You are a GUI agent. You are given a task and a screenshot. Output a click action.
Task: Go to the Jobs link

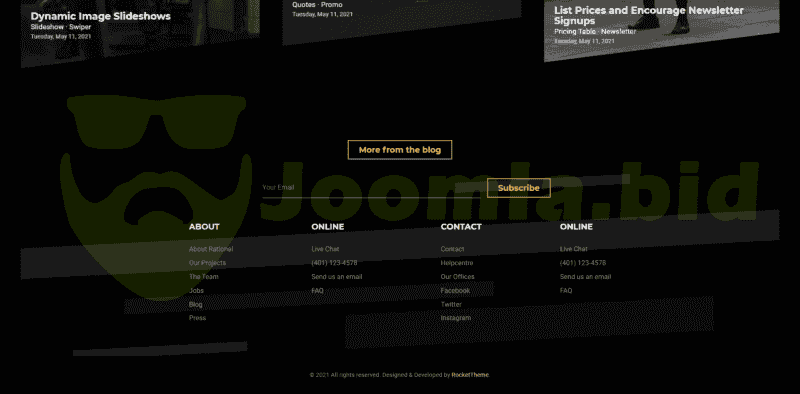196,290
